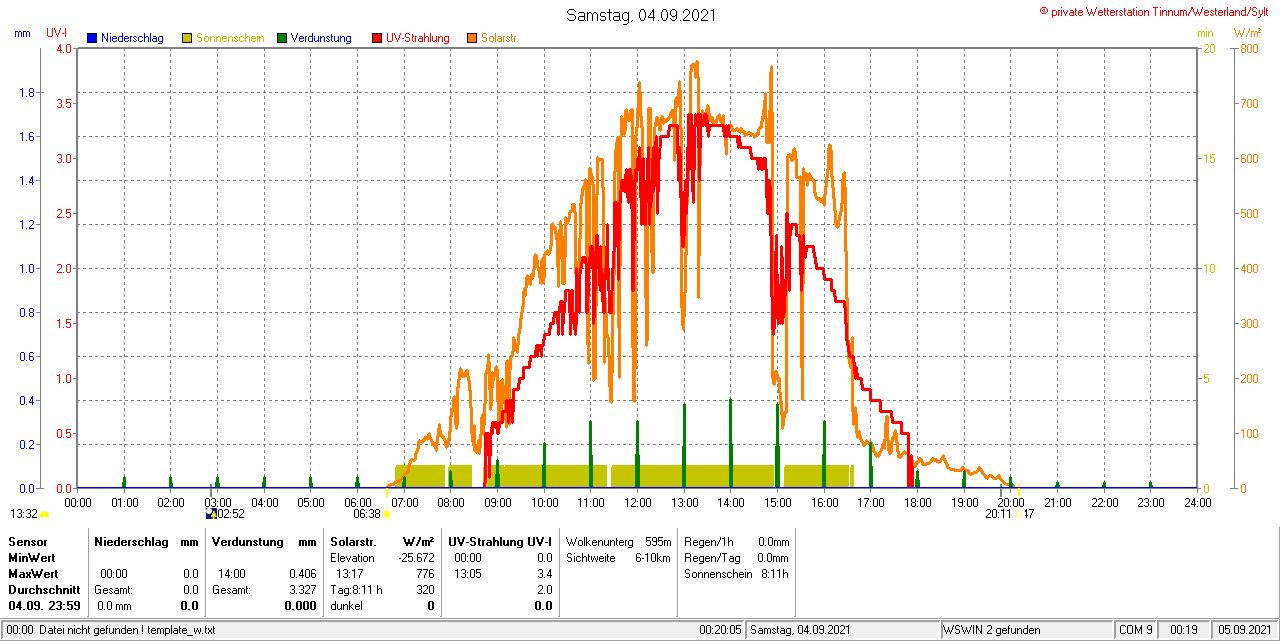Click the Verdunstung column header in the table

pyautogui.click(x=246, y=541)
